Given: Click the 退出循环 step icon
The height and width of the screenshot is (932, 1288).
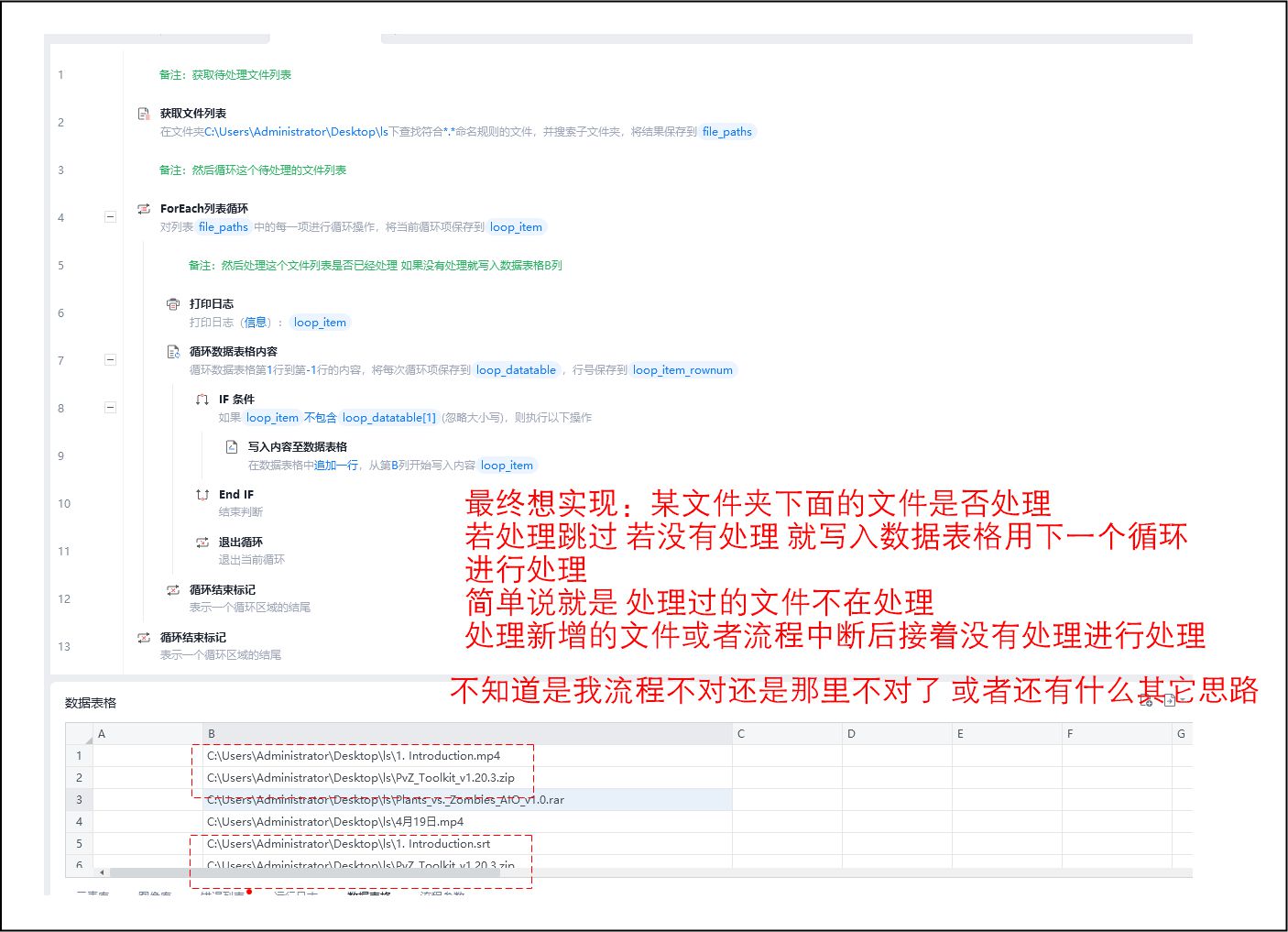Looking at the screenshot, I should [202, 543].
